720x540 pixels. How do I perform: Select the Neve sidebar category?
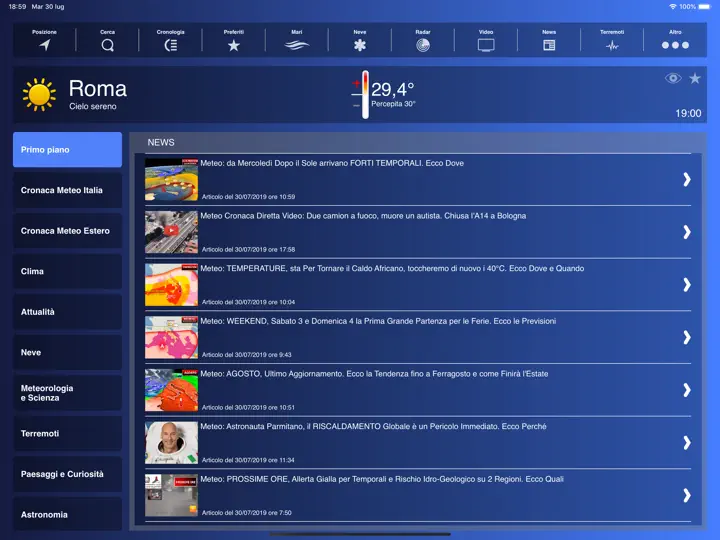[x=68, y=352]
